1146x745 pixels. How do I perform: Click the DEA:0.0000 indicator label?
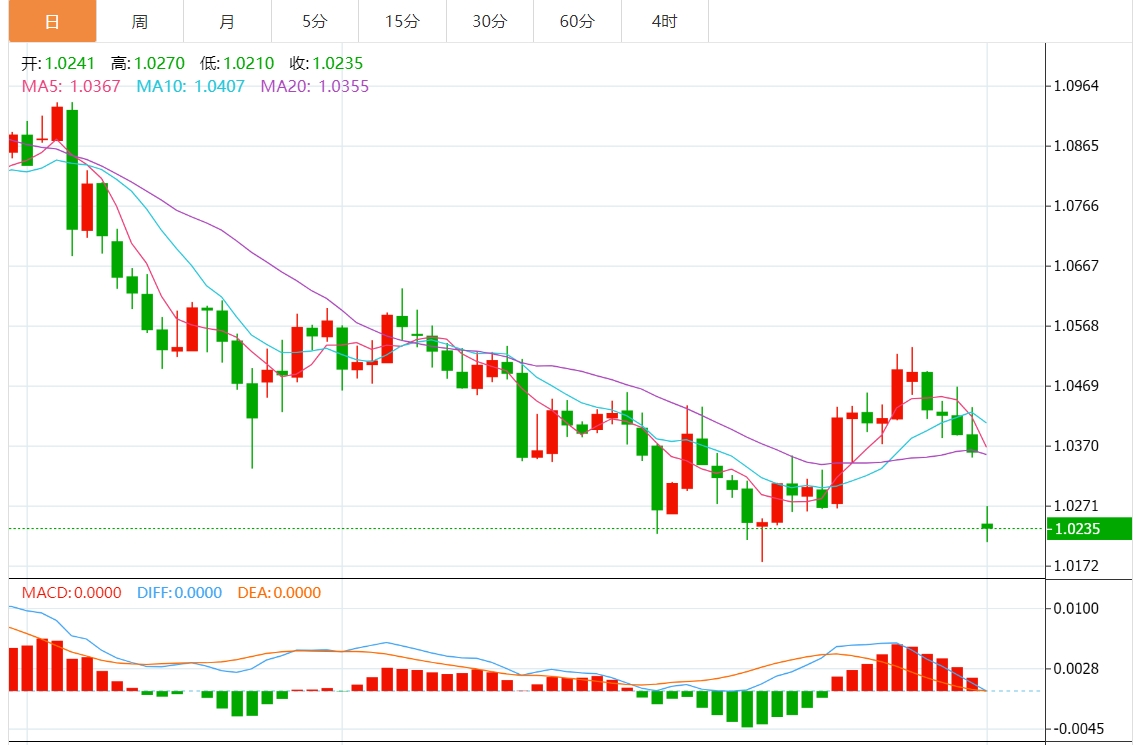click(279, 593)
